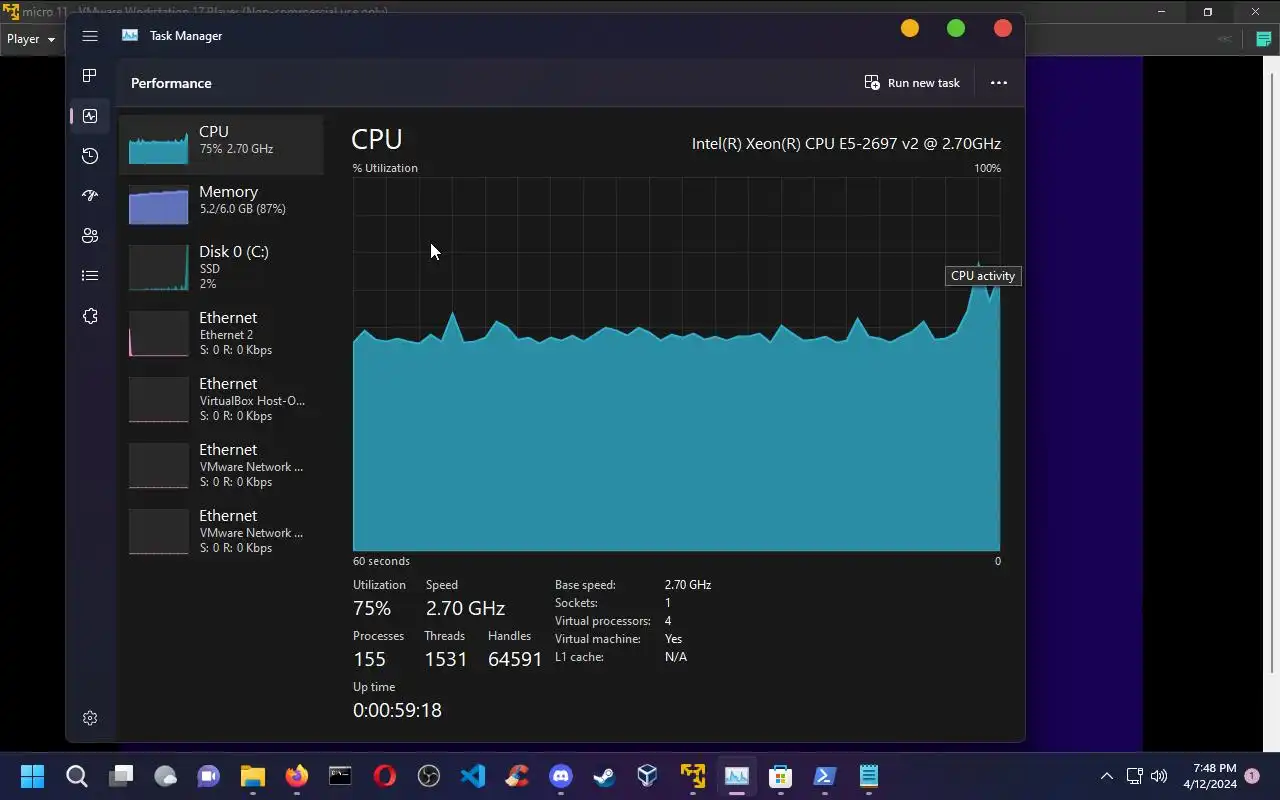Screen dimensions: 1280x800
Task: Click the Sockets value 1
Action: pos(668,603)
